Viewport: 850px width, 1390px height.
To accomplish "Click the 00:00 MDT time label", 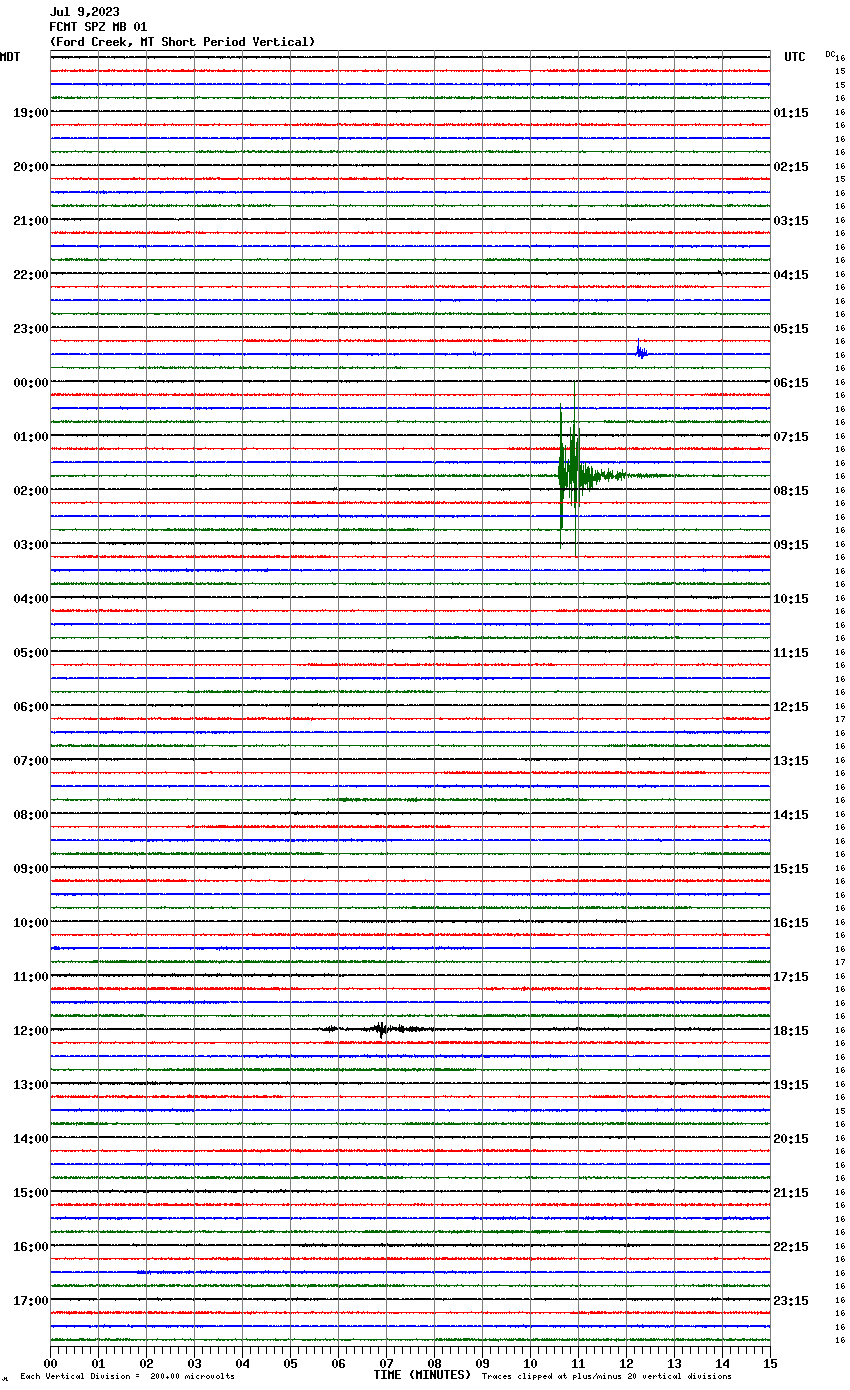I will pyautogui.click(x=30, y=383).
